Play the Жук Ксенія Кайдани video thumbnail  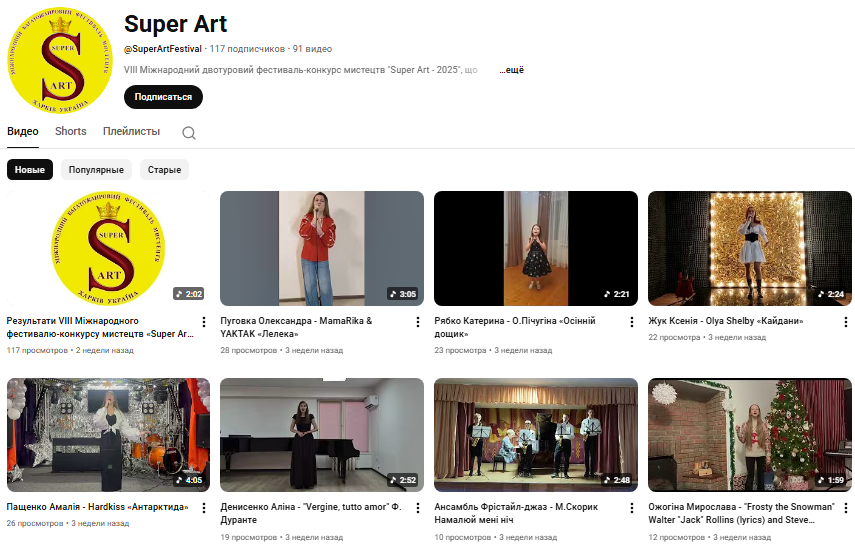(x=749, y=248)
